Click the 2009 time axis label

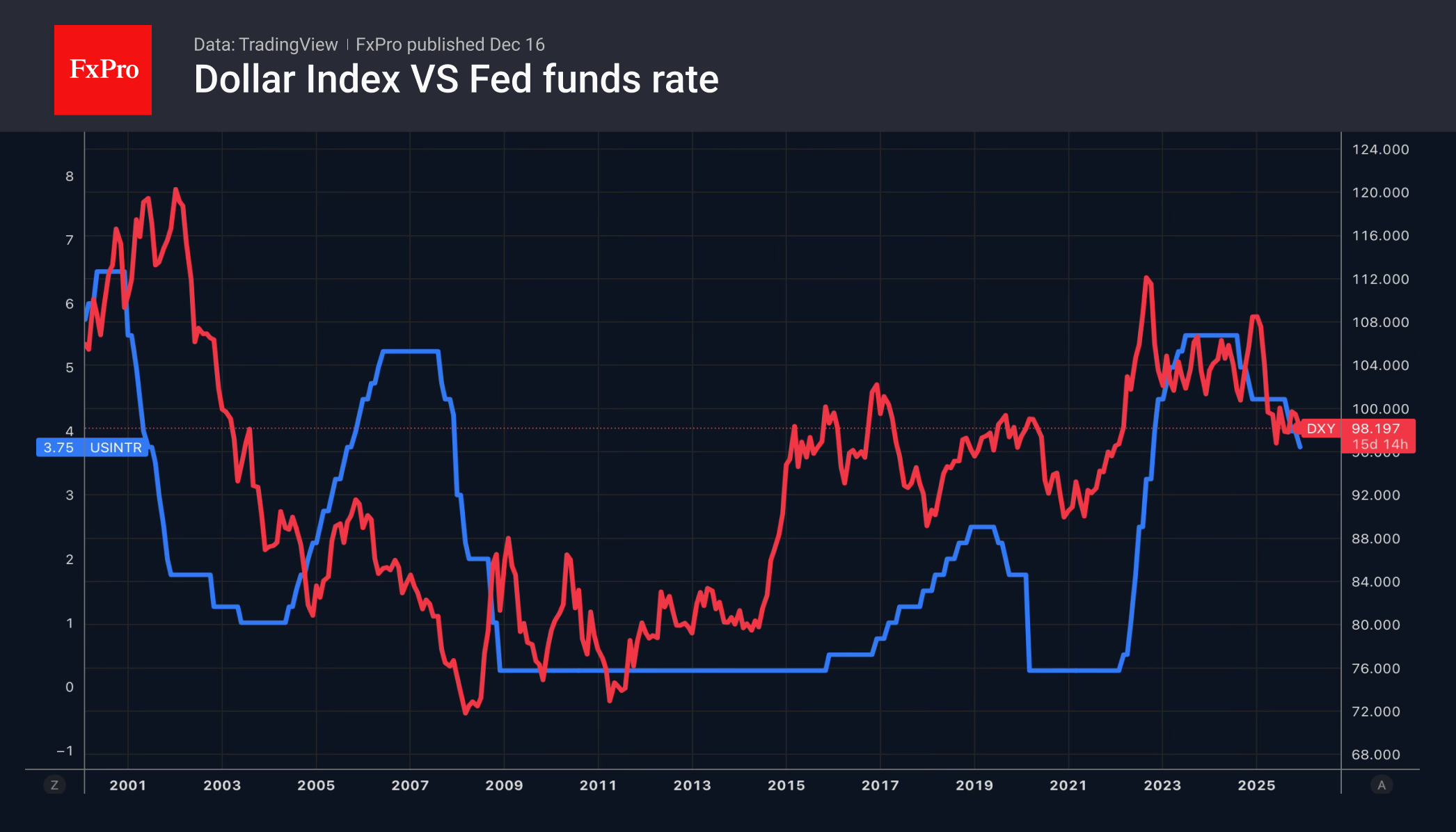click(504, 785)
